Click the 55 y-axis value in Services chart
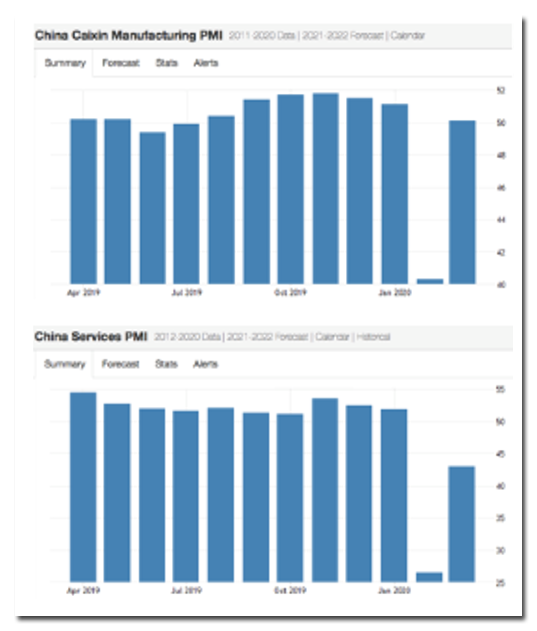 [x=500, y=390]
